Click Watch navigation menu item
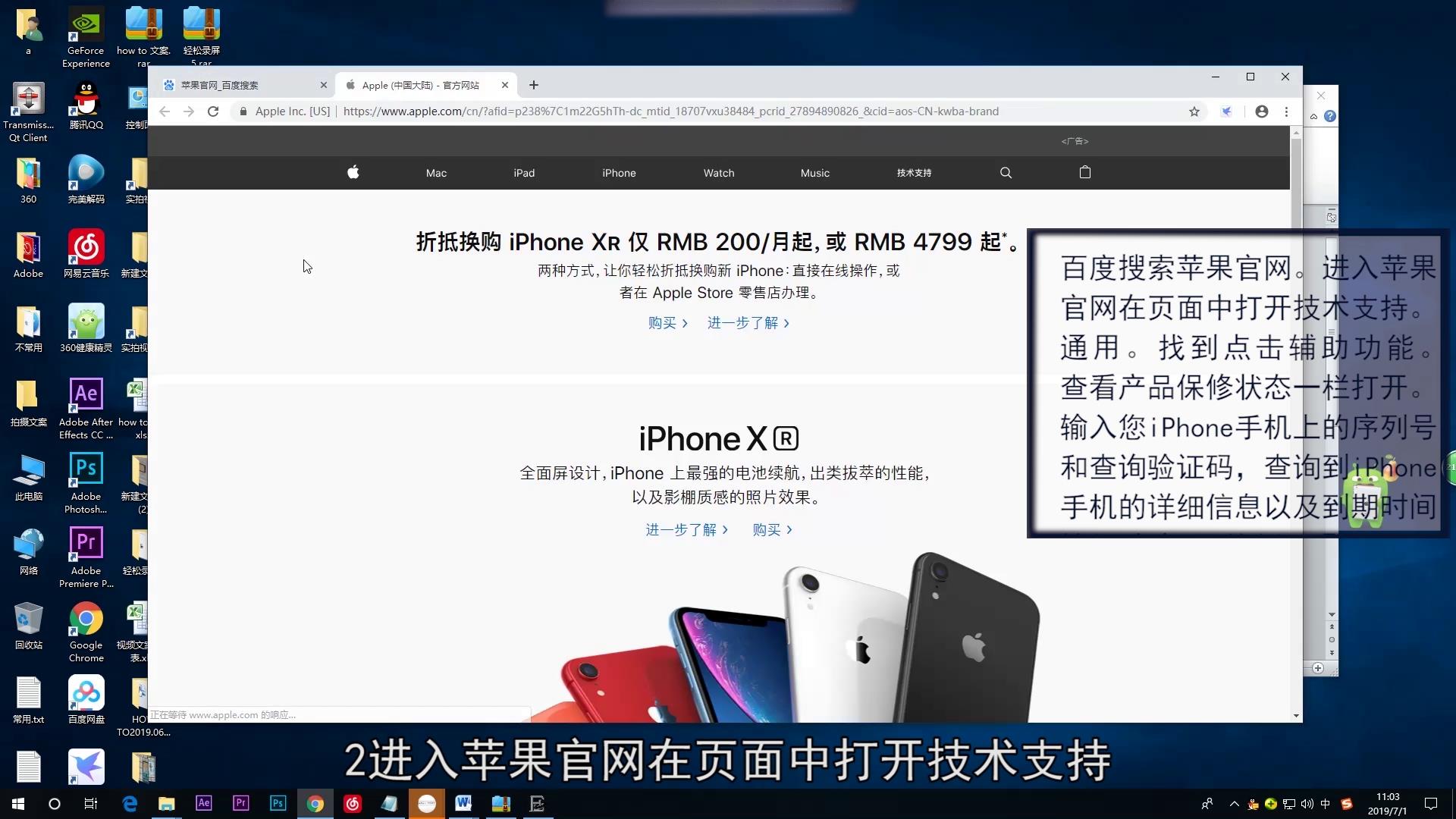The image size is (1456, 819). pyautogui.click(x=718, y=173)
